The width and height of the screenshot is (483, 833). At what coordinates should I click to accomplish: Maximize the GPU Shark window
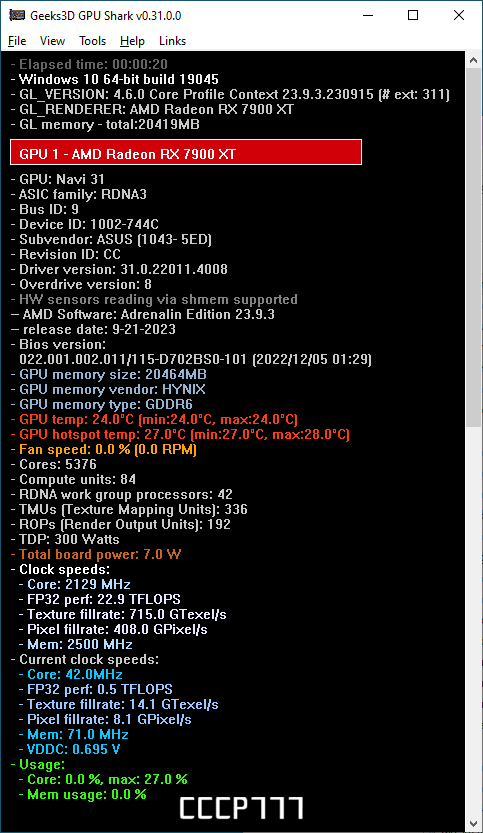coord(413,15)
